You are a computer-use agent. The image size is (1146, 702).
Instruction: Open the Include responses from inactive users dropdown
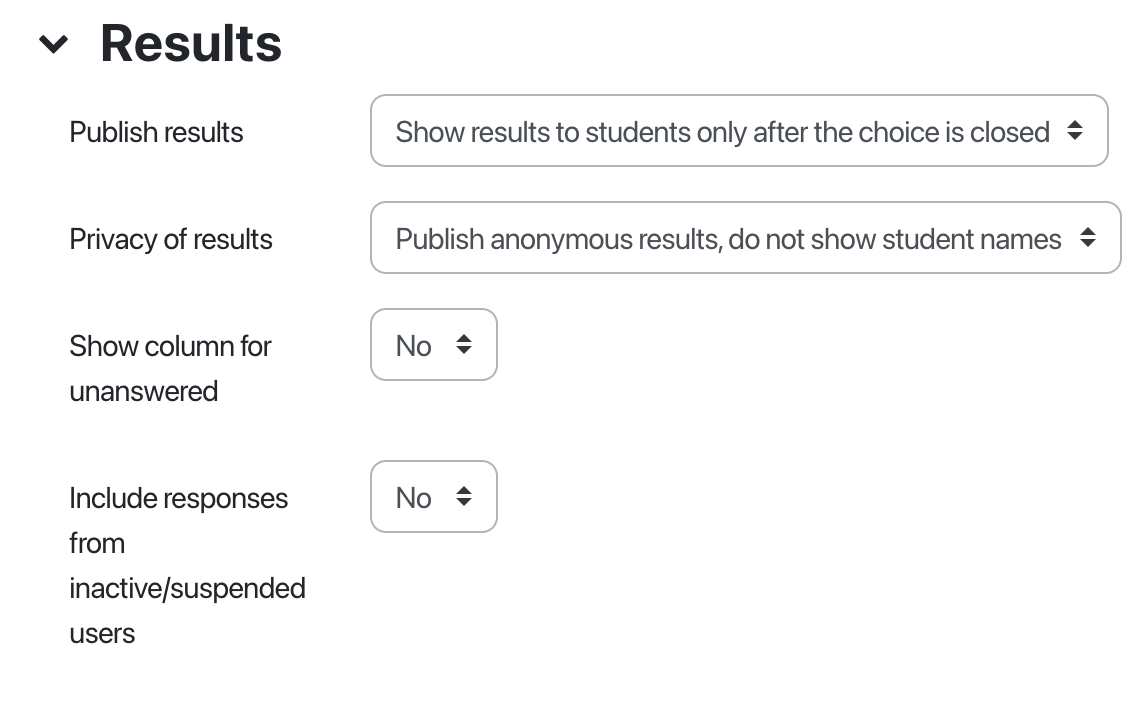coord(433,497)
